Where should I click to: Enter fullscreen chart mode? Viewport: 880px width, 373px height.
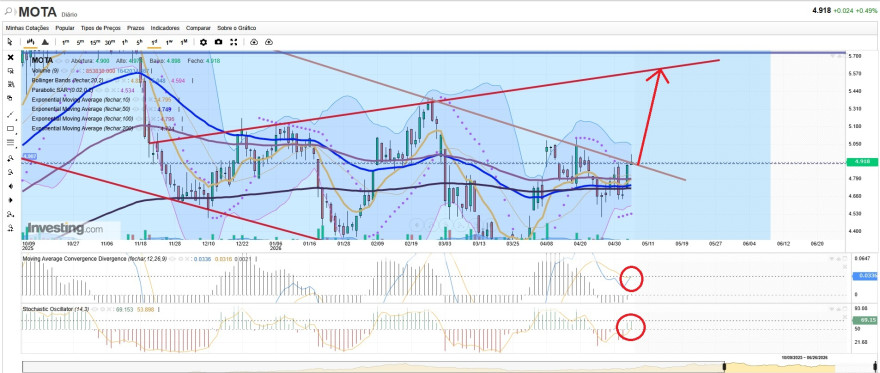click(x=234, y=42)
